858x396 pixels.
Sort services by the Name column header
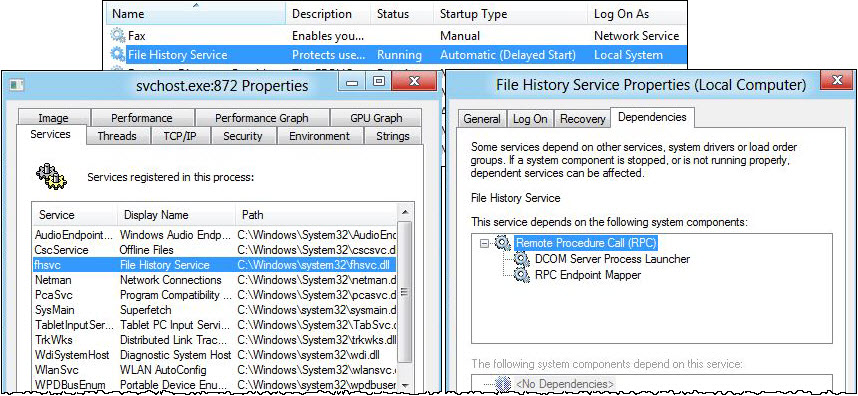196,14
